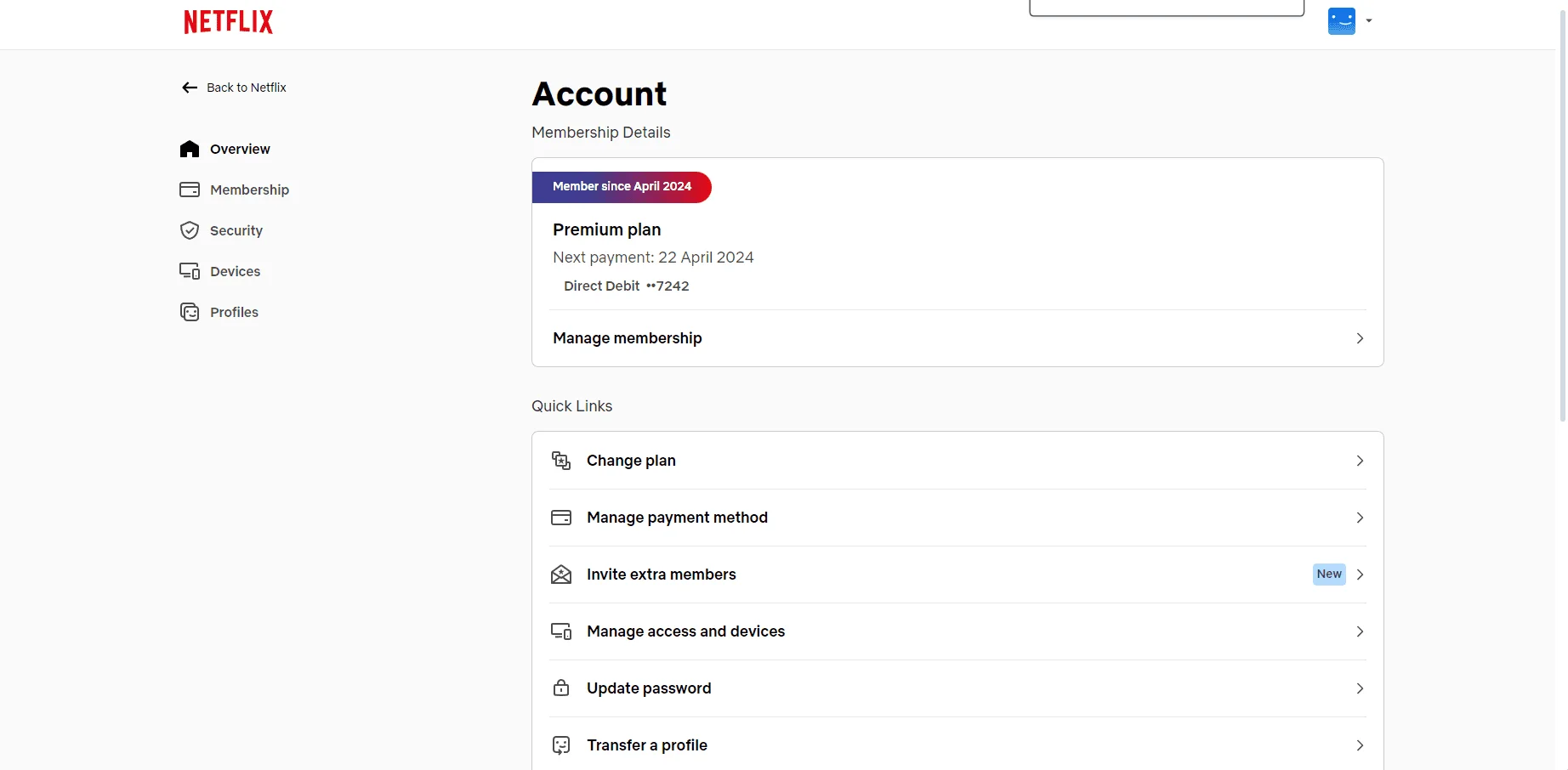Click the Manage access and devices icon
The width and height of the screenshot is (1568, 770).
tap(561, 631)
